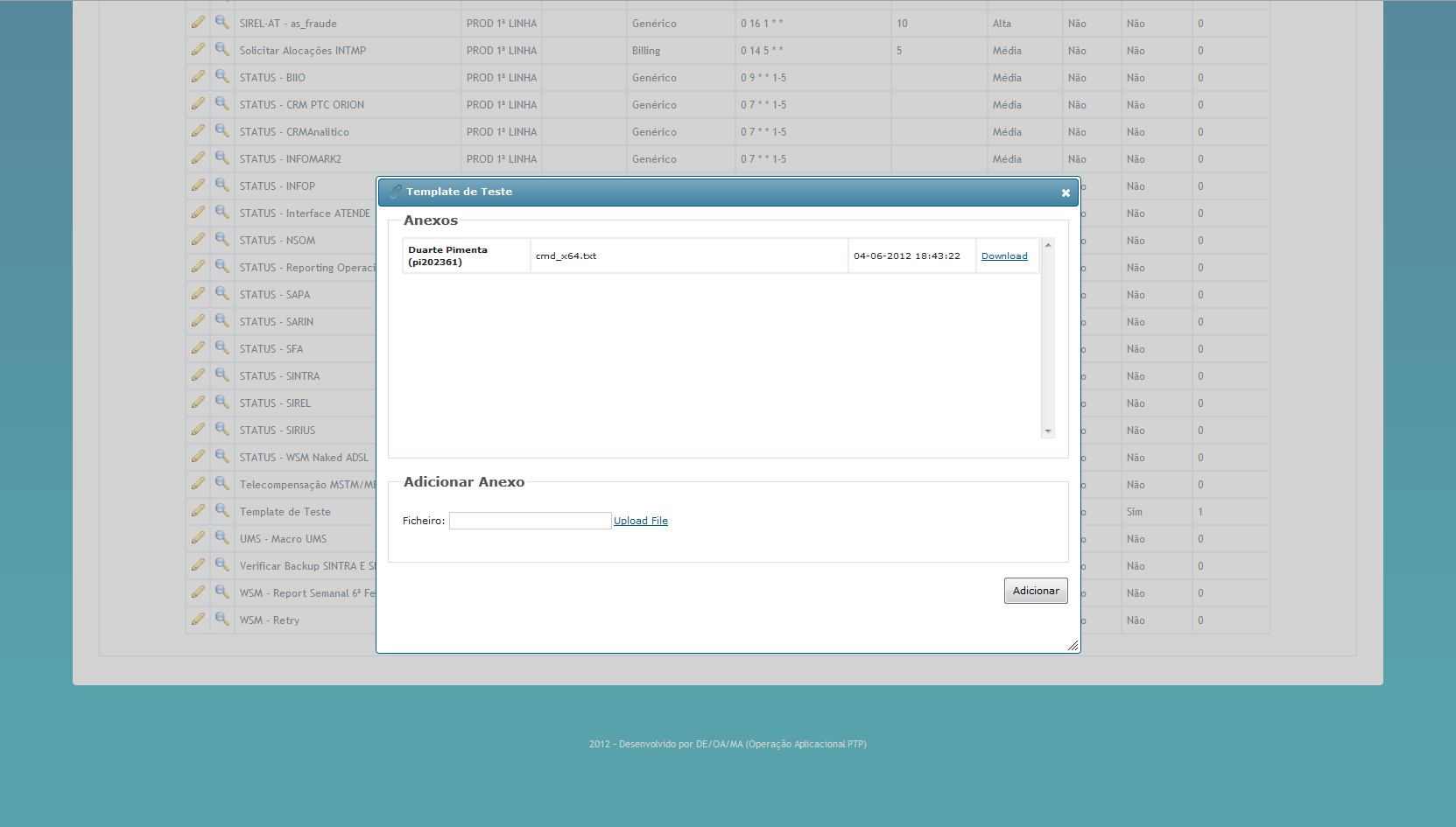Open magnifier for Telecompensação MSTM row

pos(222,484)
